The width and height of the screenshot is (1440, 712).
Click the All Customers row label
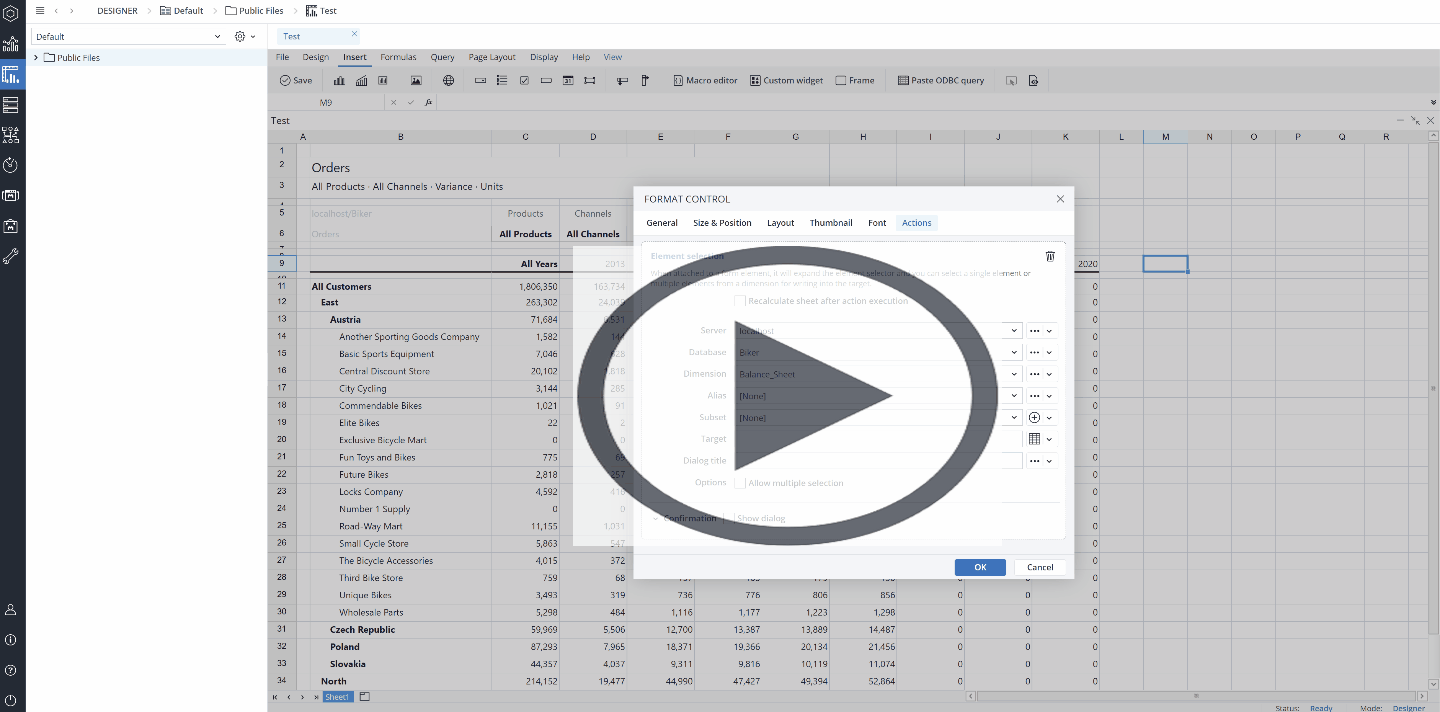coord(341,287)
